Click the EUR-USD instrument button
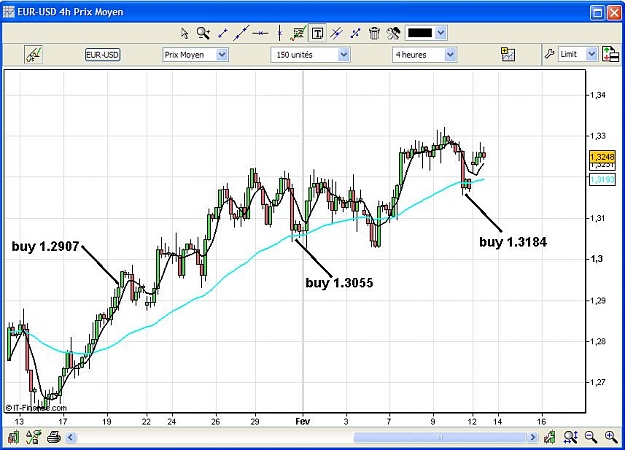 [102, 55]
